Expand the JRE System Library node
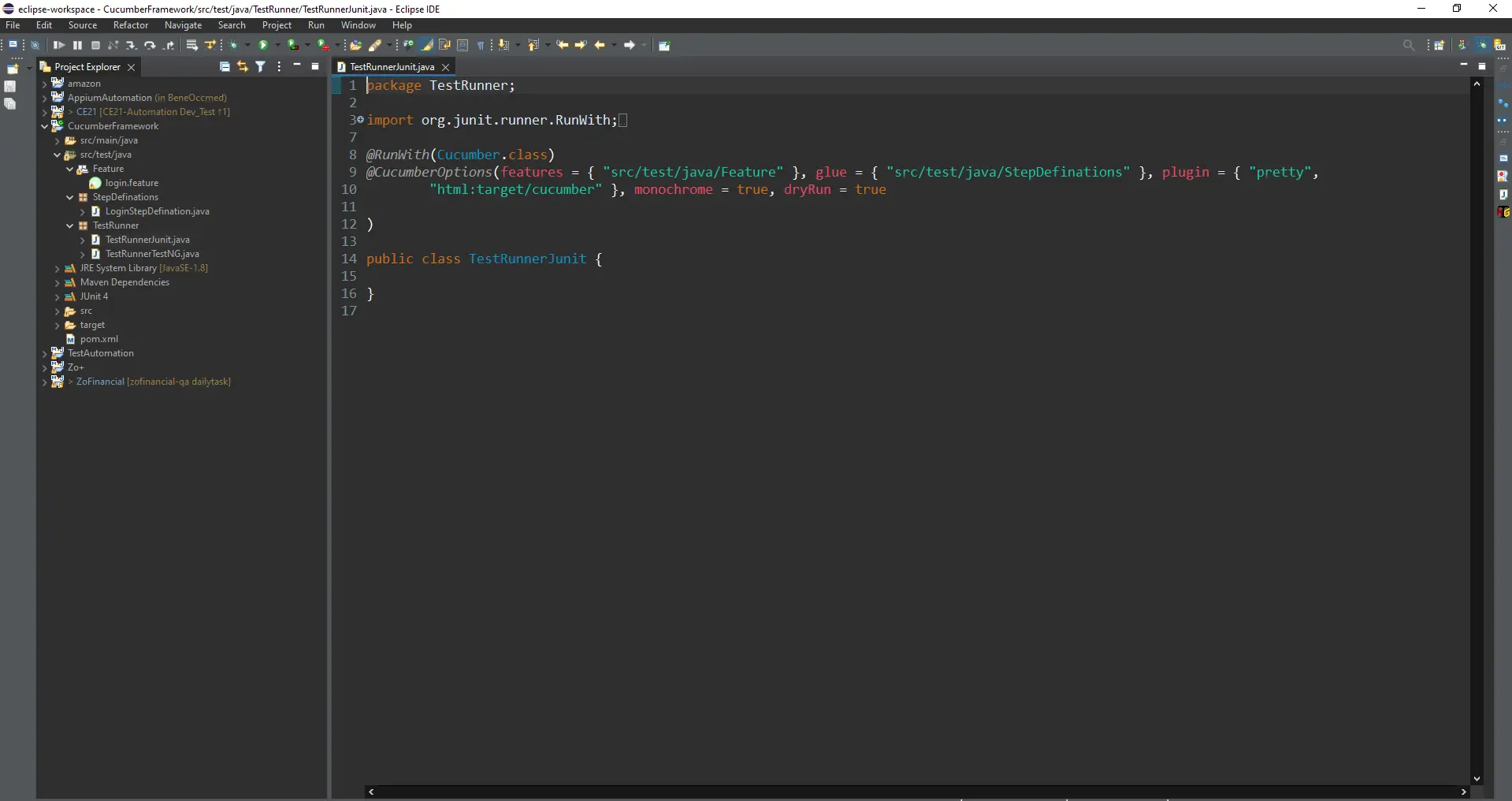Screen dimensions: 1512x801 pyautogui.click(x=58, y=268)
